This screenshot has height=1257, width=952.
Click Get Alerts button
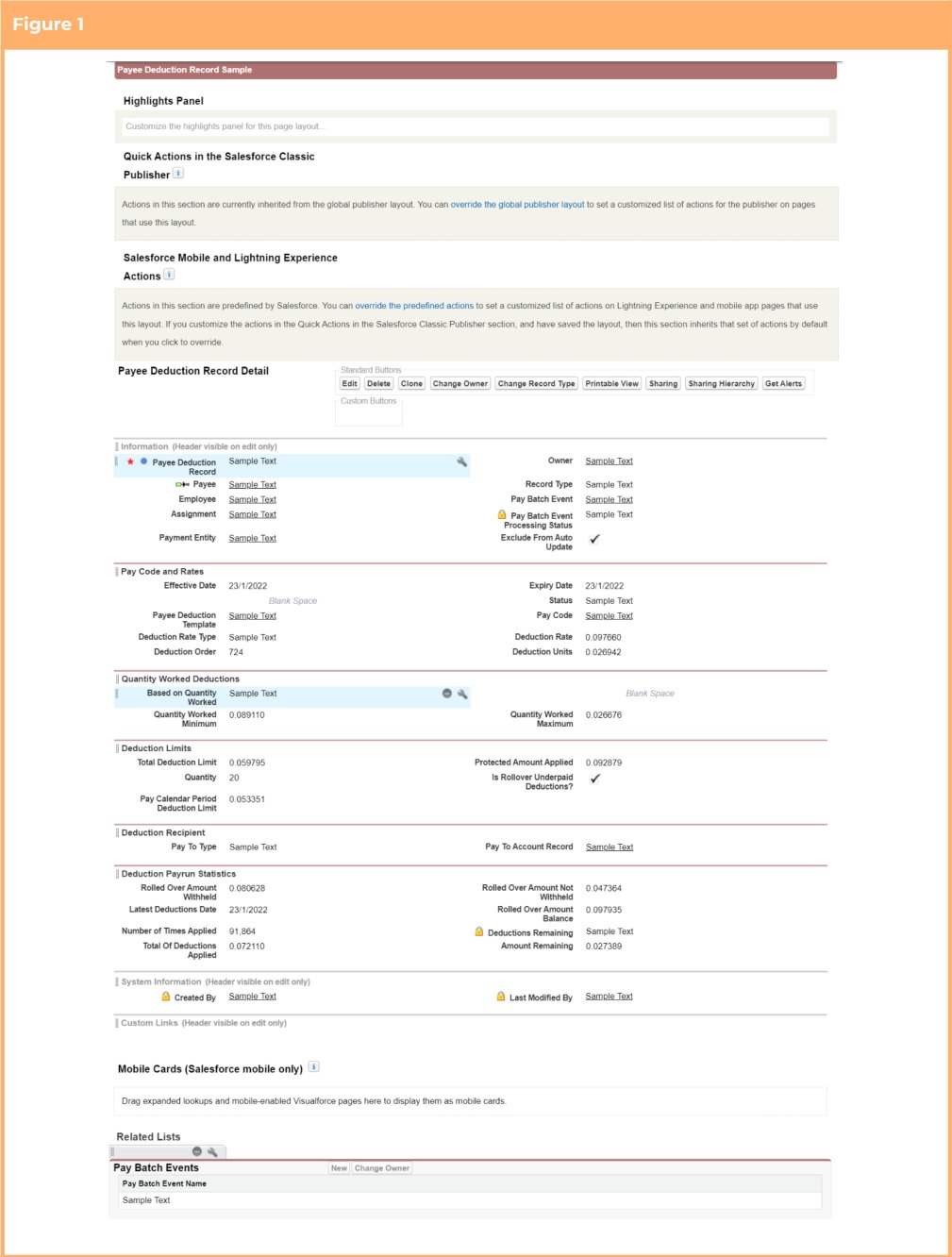click(783, 384)
